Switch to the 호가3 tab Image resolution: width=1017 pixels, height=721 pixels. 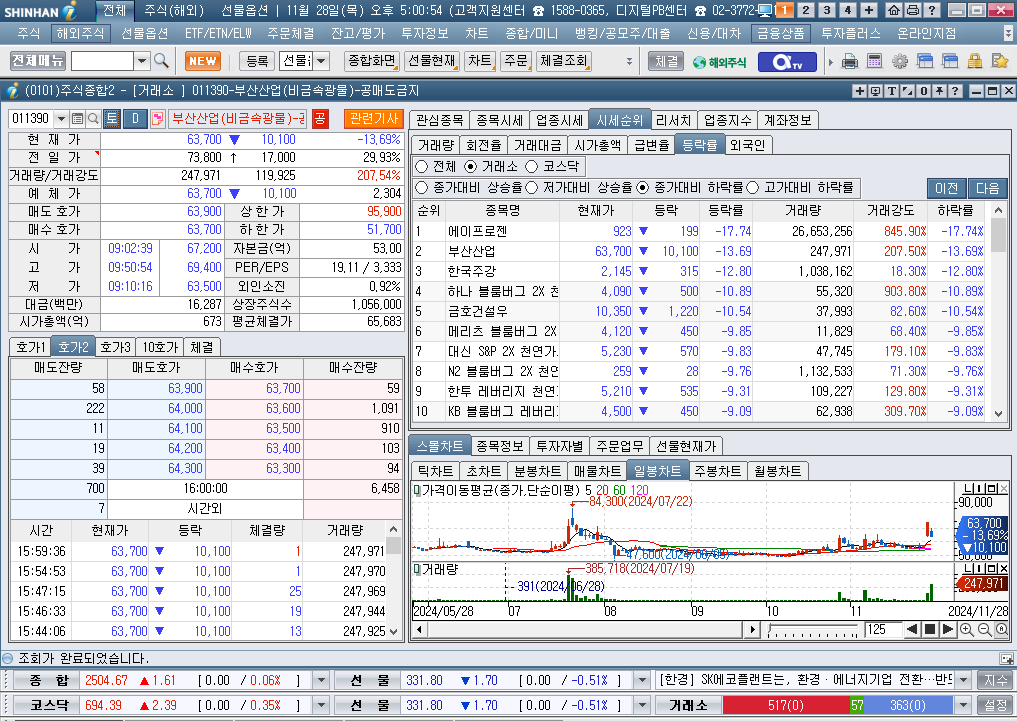coord(116,348)
